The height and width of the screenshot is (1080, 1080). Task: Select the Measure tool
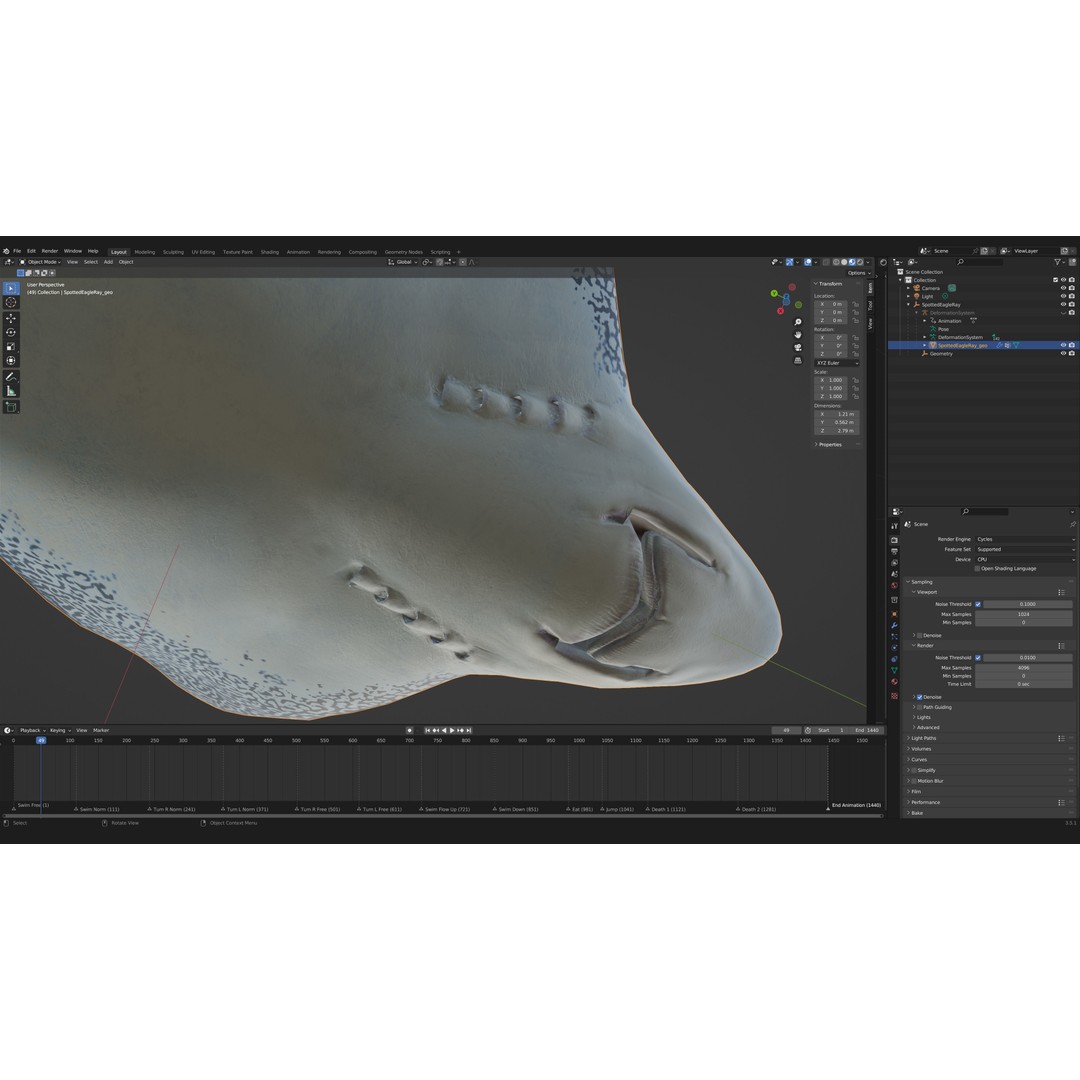11,391
